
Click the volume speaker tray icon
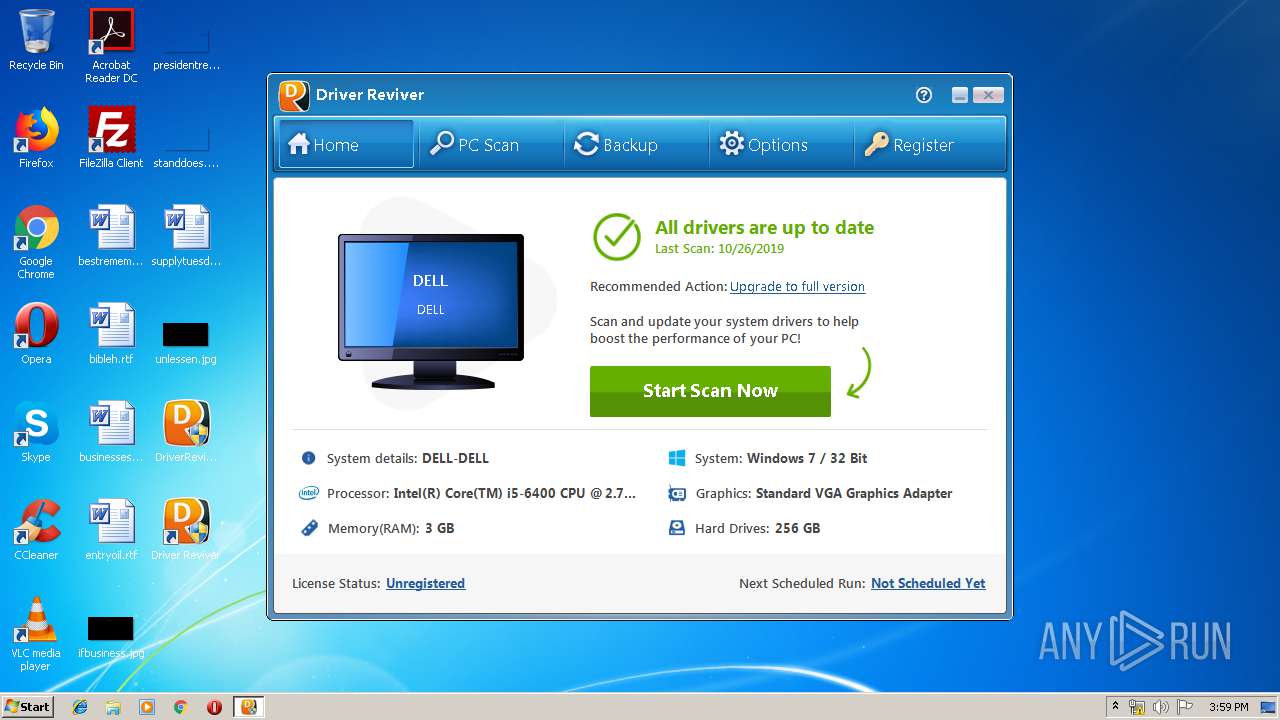click(x=1160, y=707)
